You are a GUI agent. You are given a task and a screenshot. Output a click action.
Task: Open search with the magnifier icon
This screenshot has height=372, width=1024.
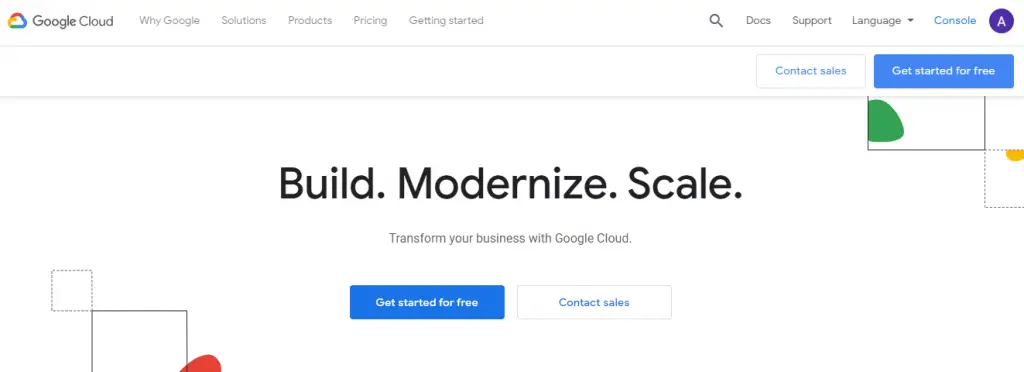(x=716, y=21)
